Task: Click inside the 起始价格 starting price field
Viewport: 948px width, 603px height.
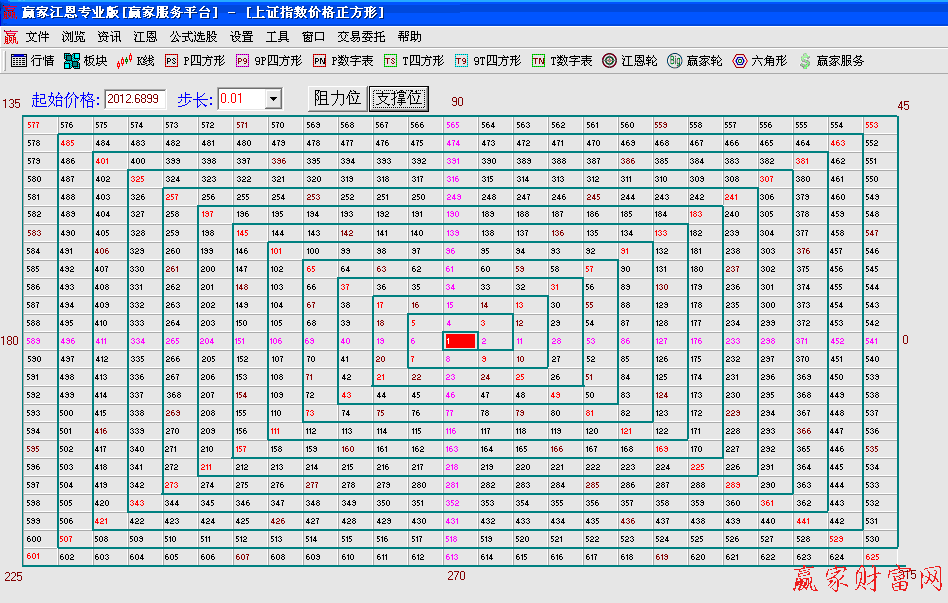Action: tap(137, 98)
